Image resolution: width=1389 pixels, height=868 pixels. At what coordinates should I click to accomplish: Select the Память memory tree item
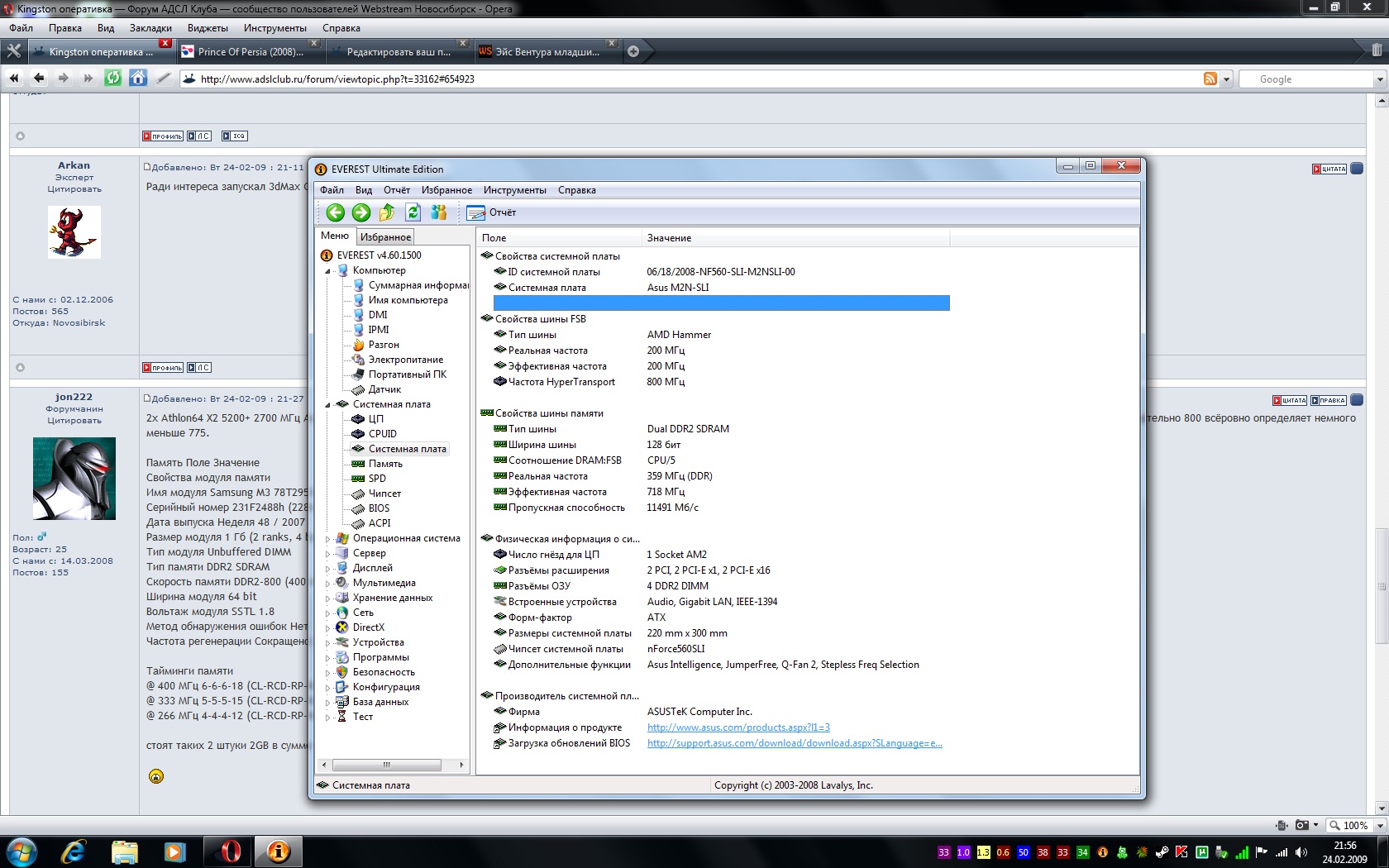point(385,464)
